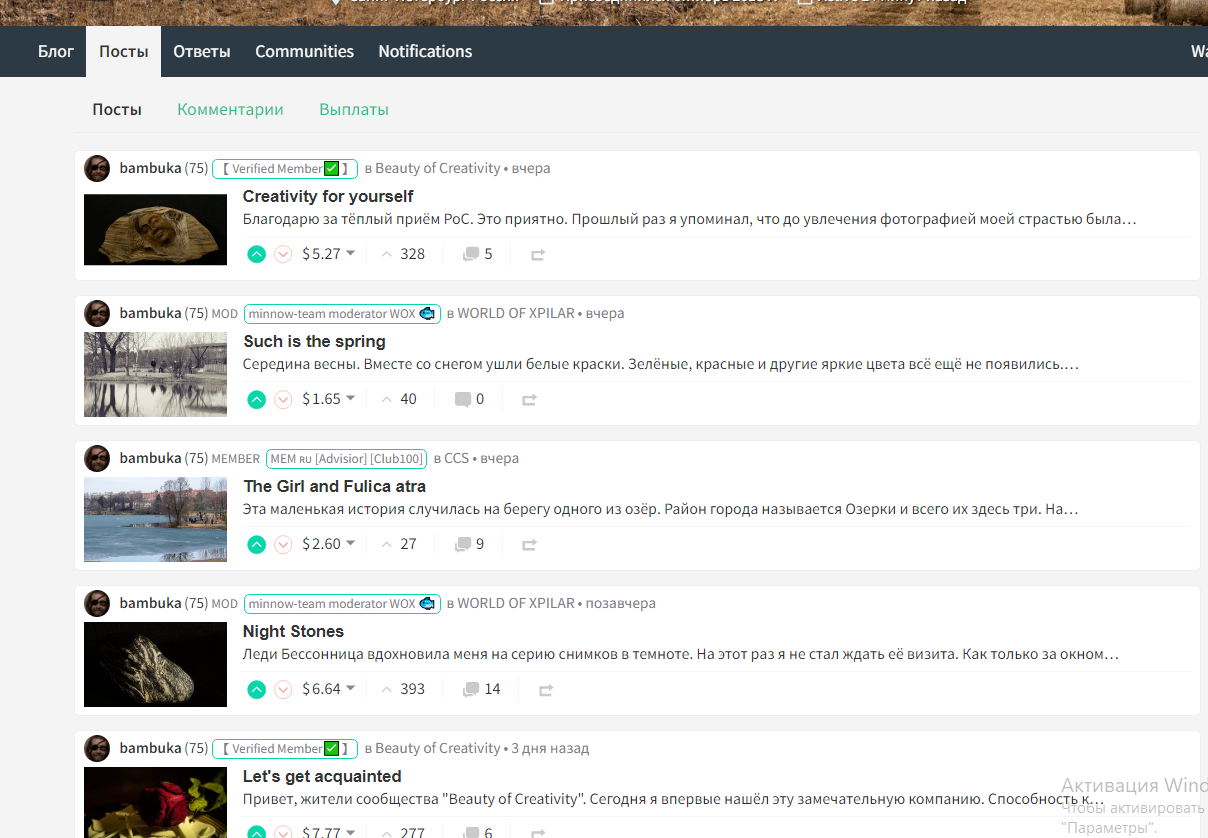Click "minnow-team moderator WOX" badge on "Night Stones"

pyautogui.click(x=342, y=603)
